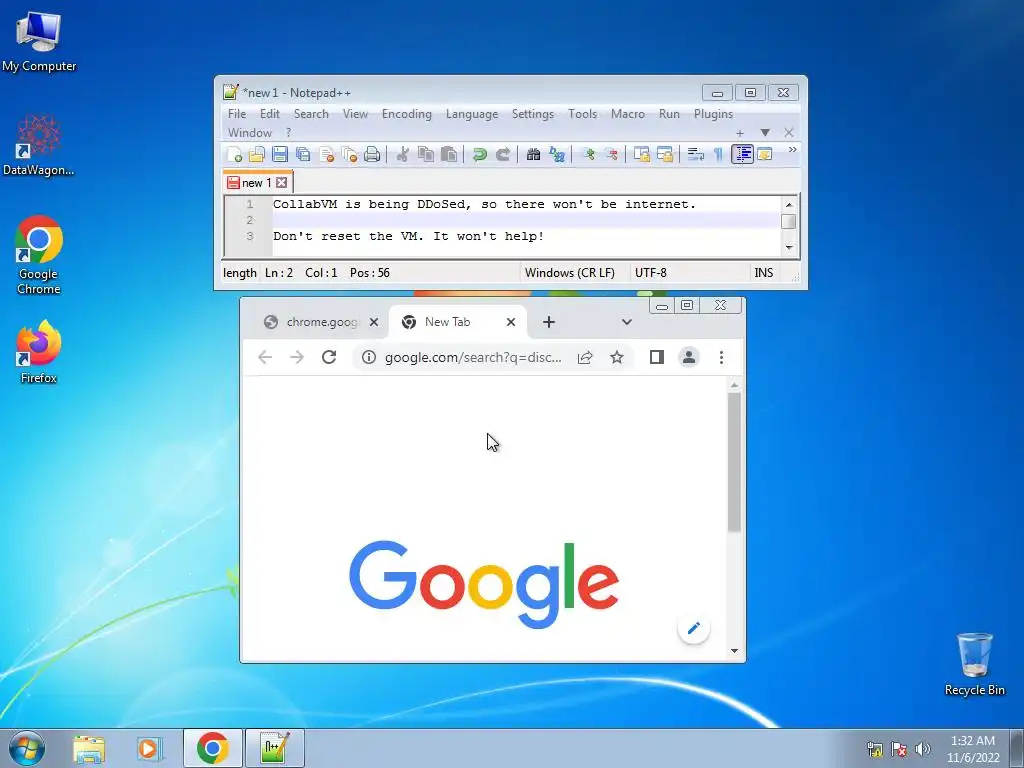The width and height of the screenshot is (1024, 768).
Task: Open the Encoding menu
Action: pyautogui.click(x=406, y=114)
